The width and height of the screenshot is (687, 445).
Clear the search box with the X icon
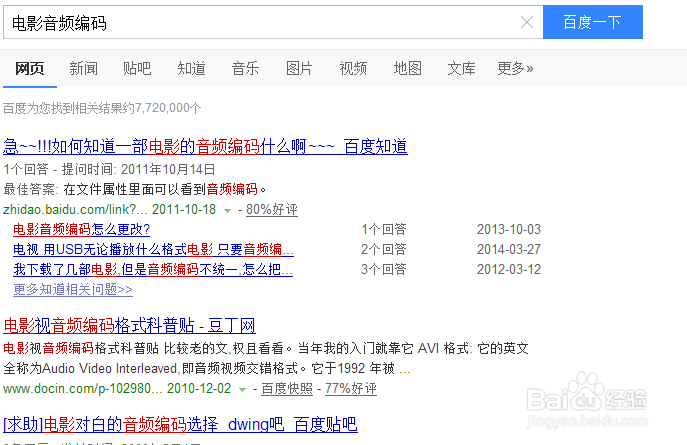pos(527,22)
